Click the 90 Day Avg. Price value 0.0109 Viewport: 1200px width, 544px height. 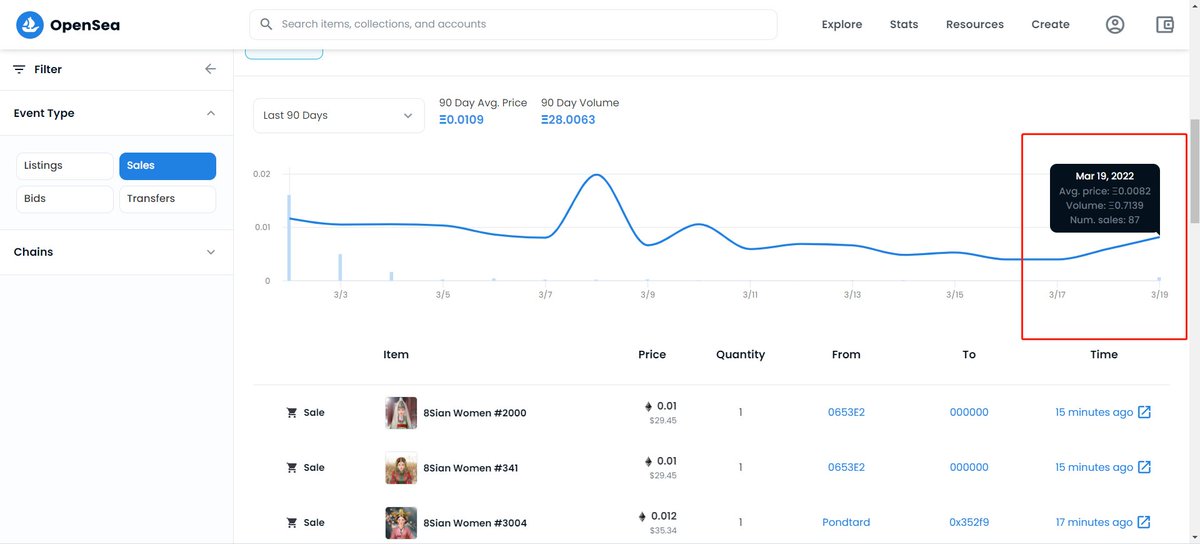tap(462, 120)
